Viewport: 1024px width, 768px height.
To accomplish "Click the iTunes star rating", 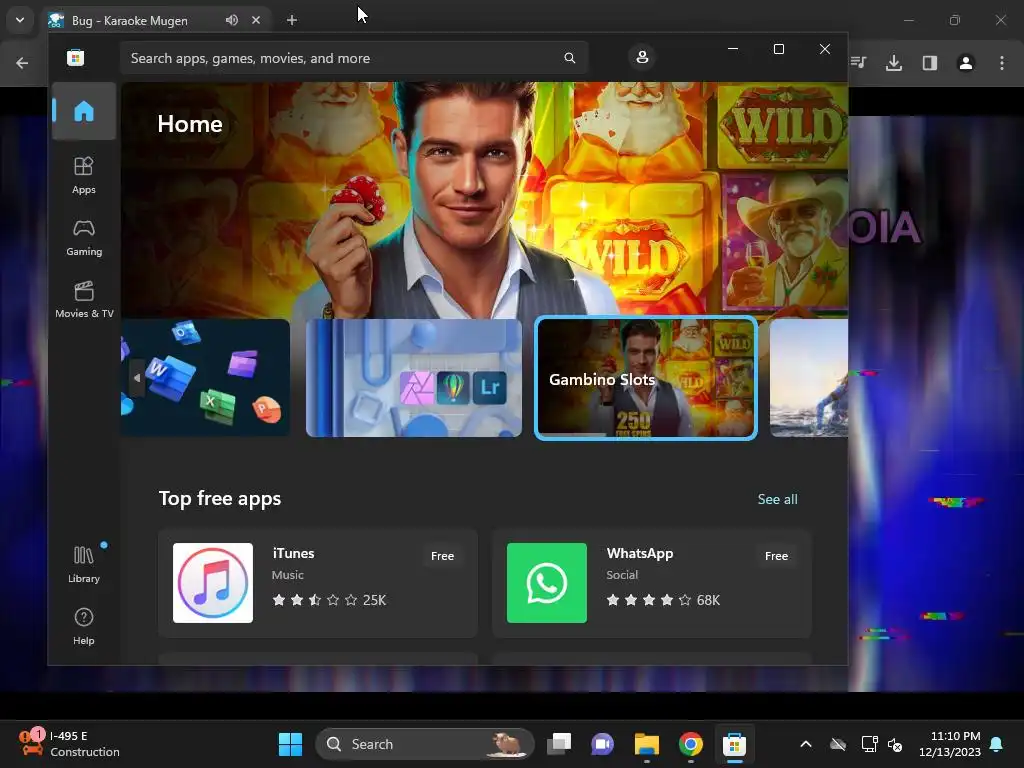I will point(329,600).
